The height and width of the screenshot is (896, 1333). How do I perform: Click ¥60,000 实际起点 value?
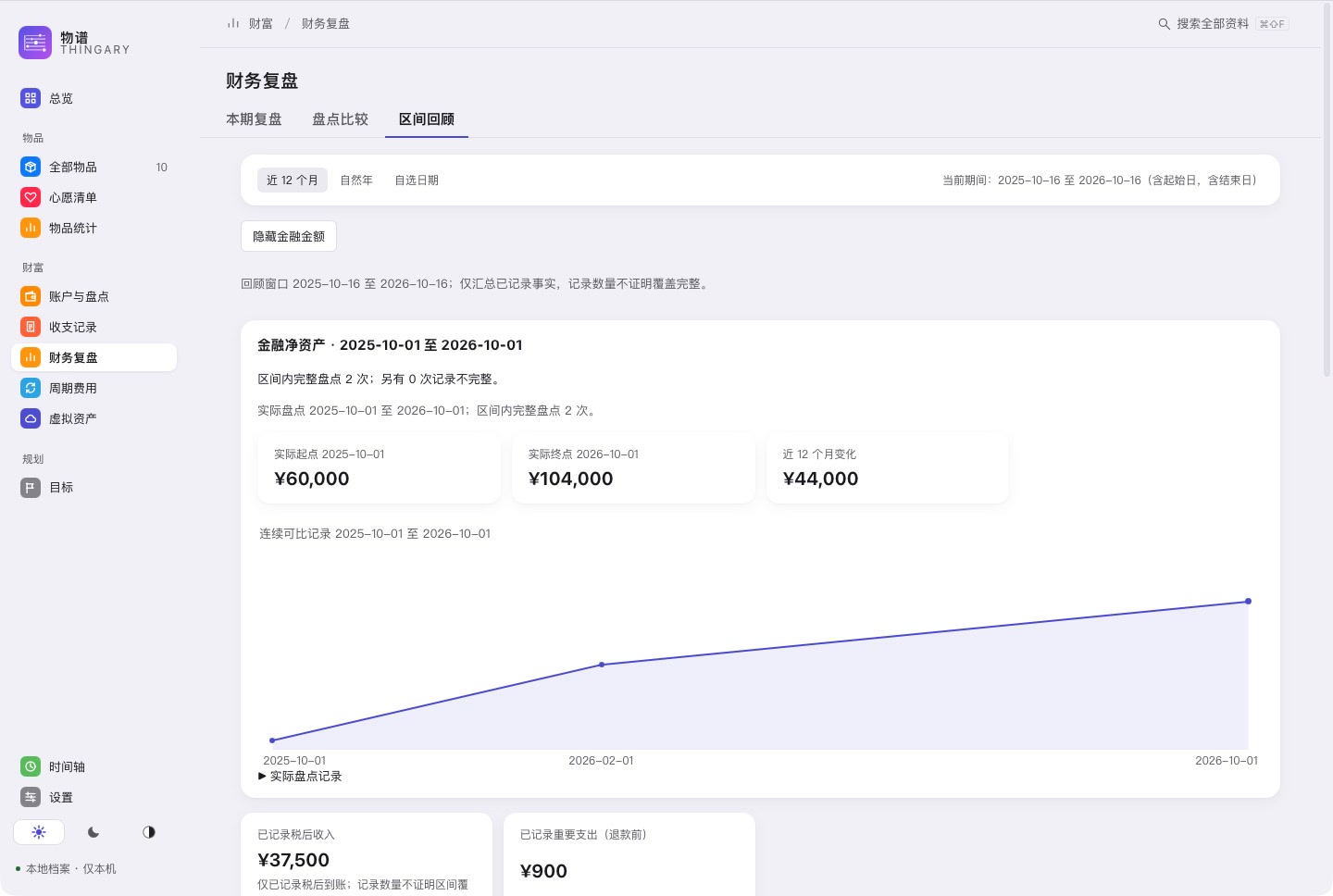(312, 479)
